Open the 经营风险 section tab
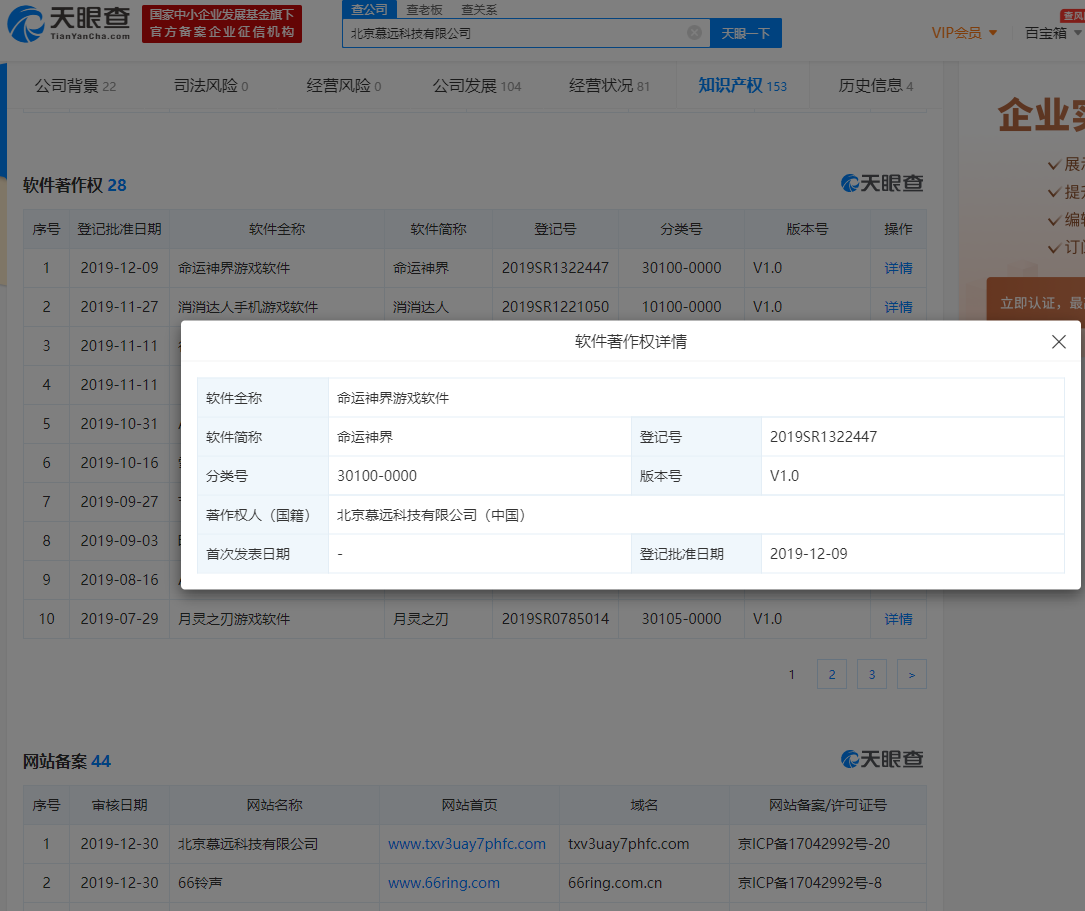 point(344,86)
